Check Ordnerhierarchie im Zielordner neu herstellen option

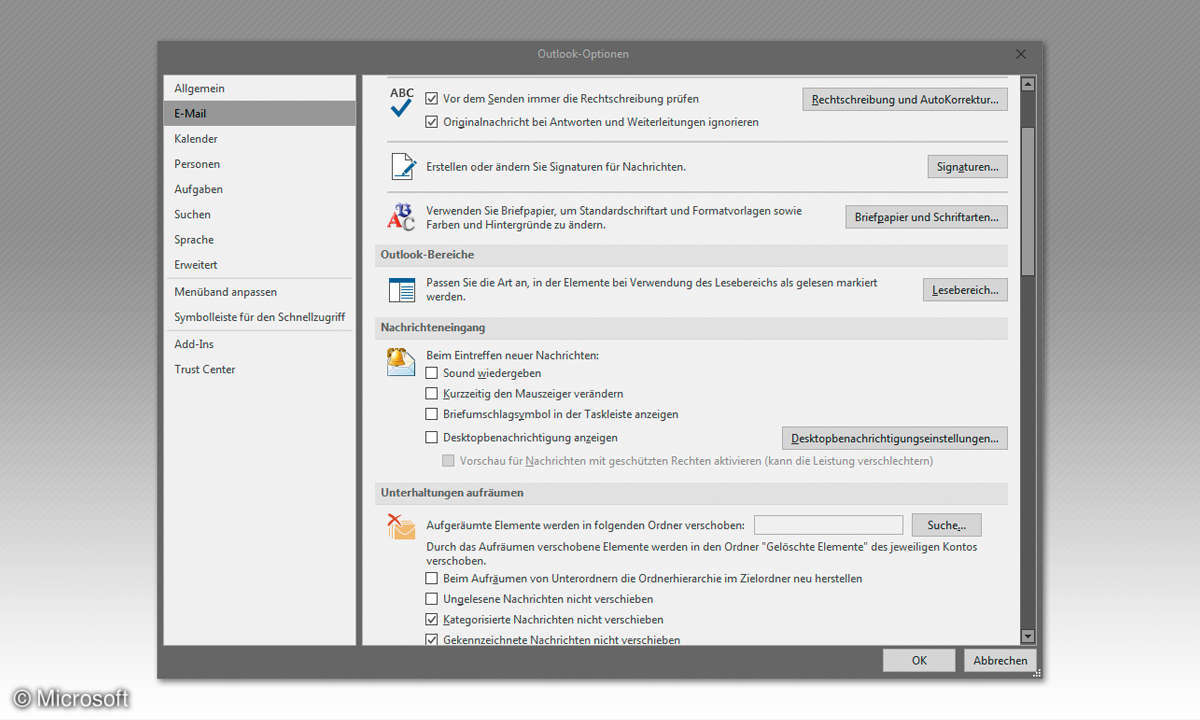pyautogui.click(x=432, y=578)
